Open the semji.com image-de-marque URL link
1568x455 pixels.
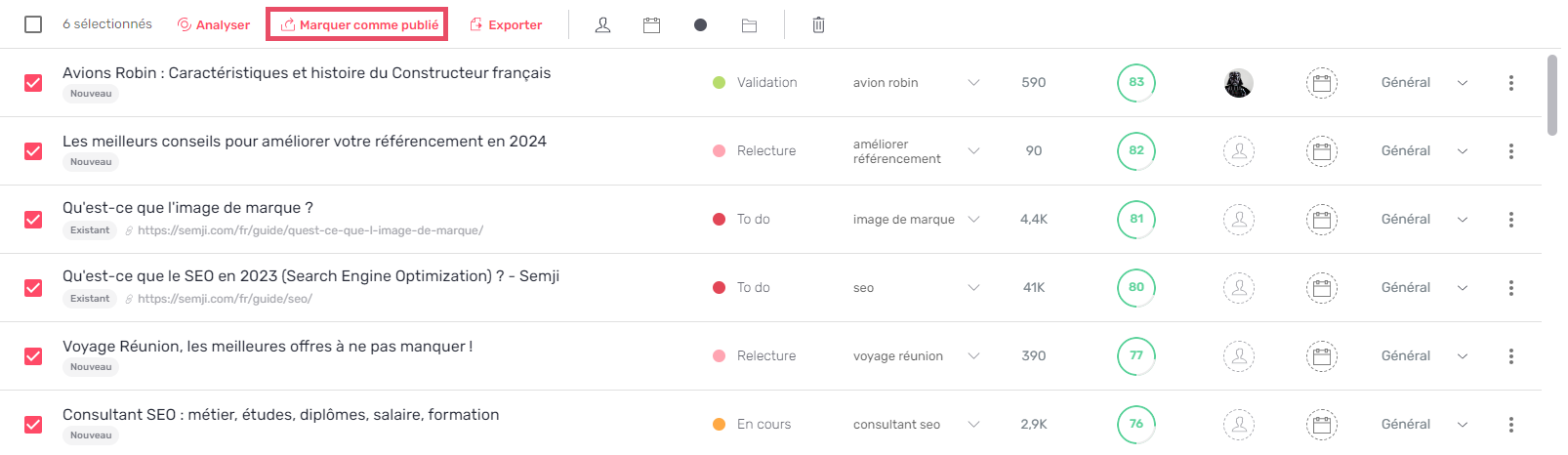pyautogui.click(x=310, y=231)
